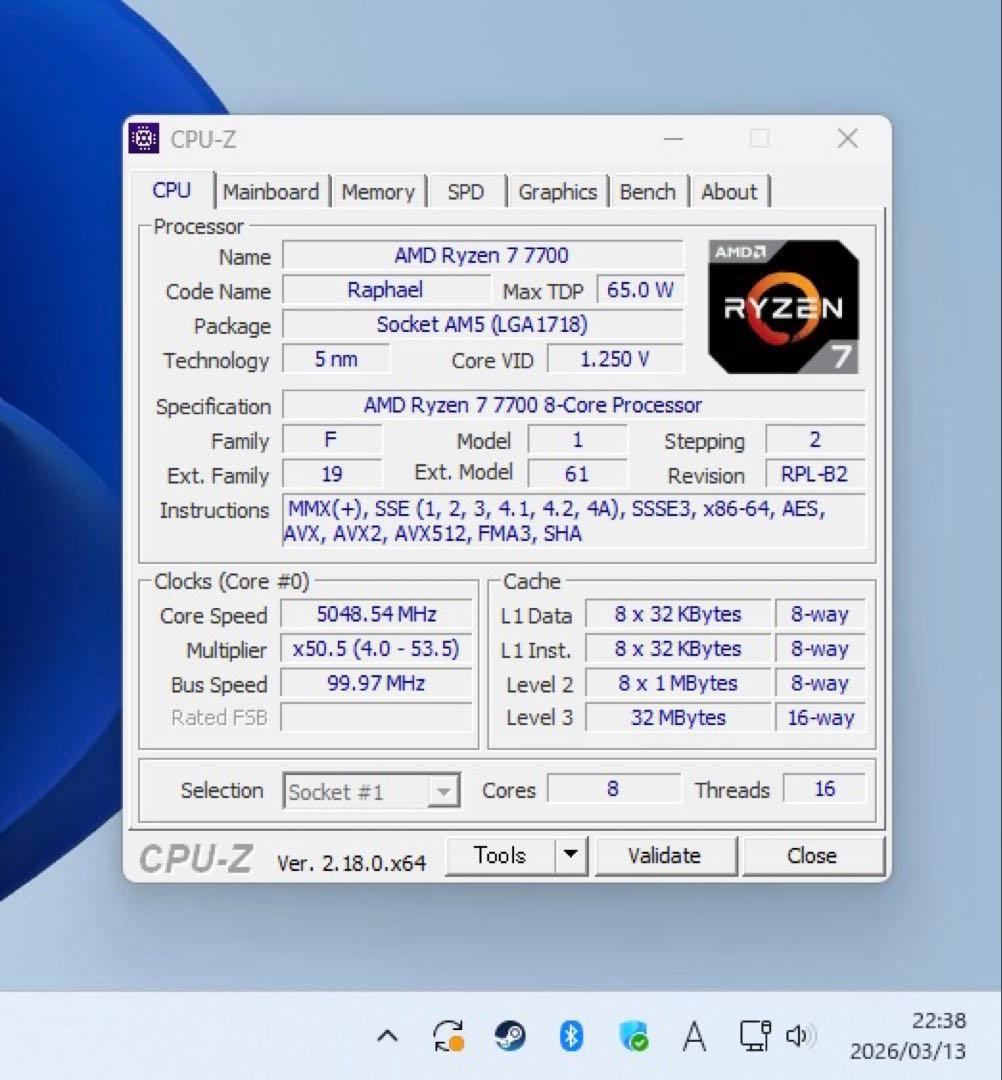Click the 'Ver. 2.18.0.x64' version text
Screen dimensions: 1002x1080
coord(351,863)
